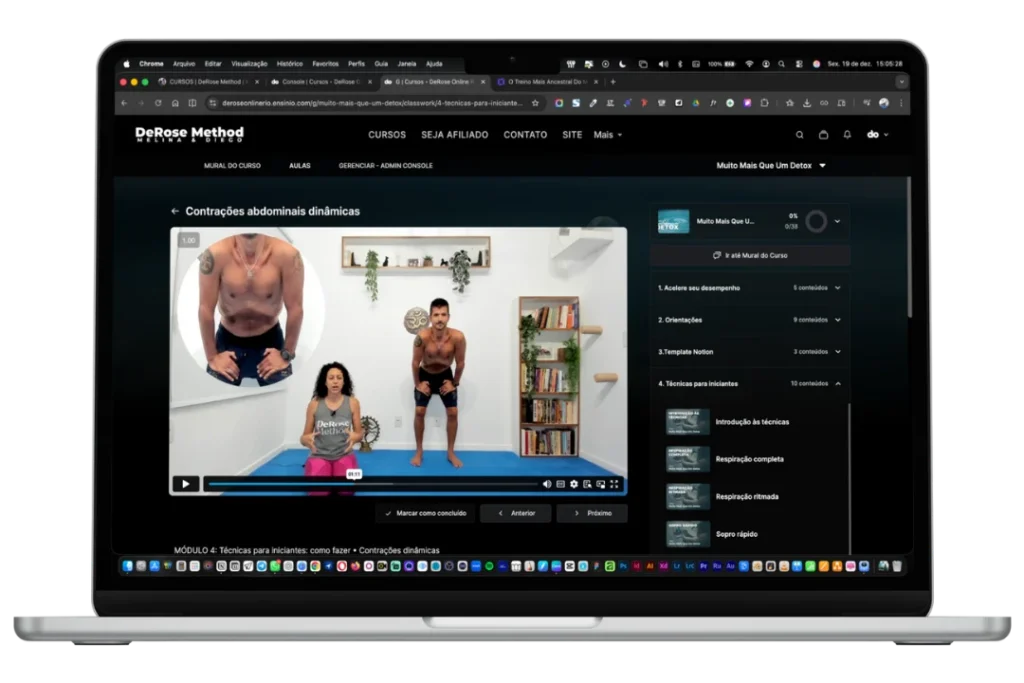Go to the Próximo lesson
This screenshot has width=1024, height=683.
592,513
